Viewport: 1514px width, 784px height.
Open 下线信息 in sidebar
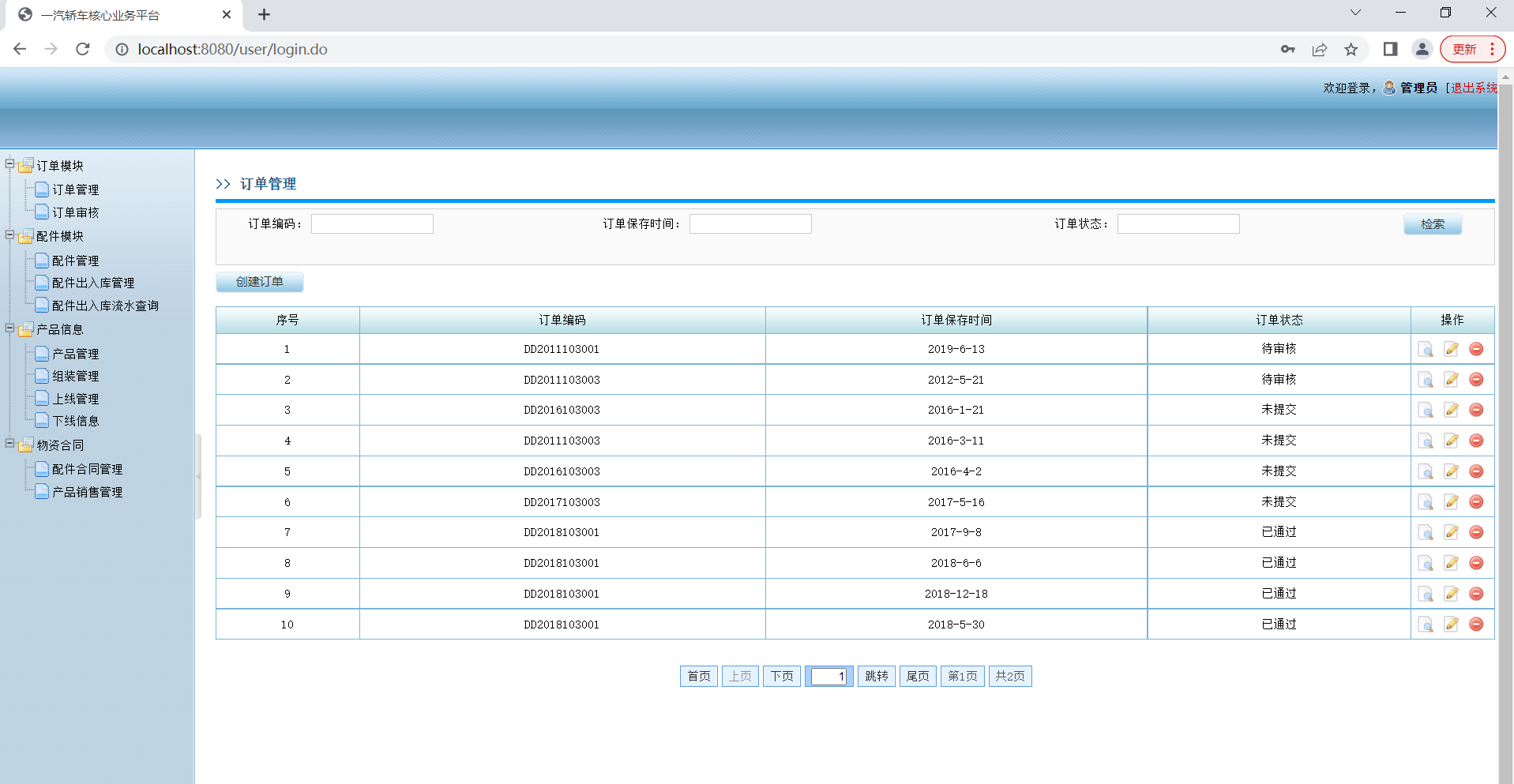[76, 421]
